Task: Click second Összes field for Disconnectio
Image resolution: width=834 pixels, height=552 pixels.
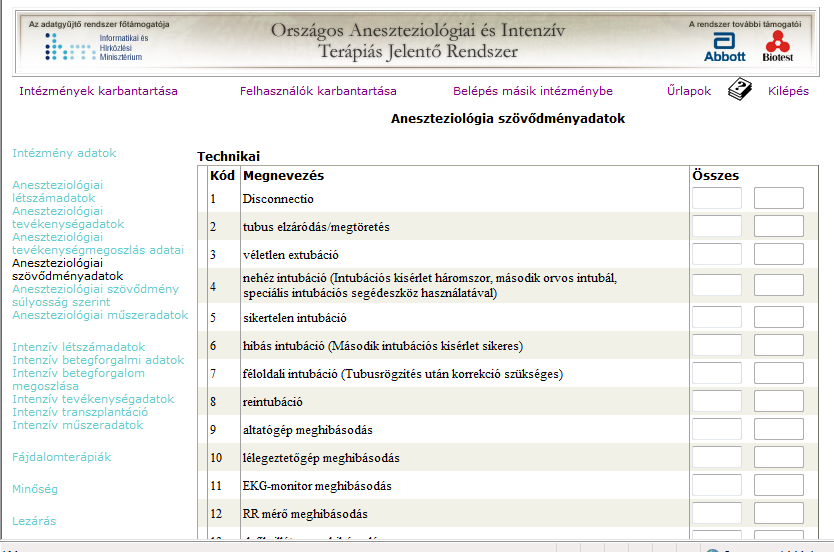Action: coord(779,198)
